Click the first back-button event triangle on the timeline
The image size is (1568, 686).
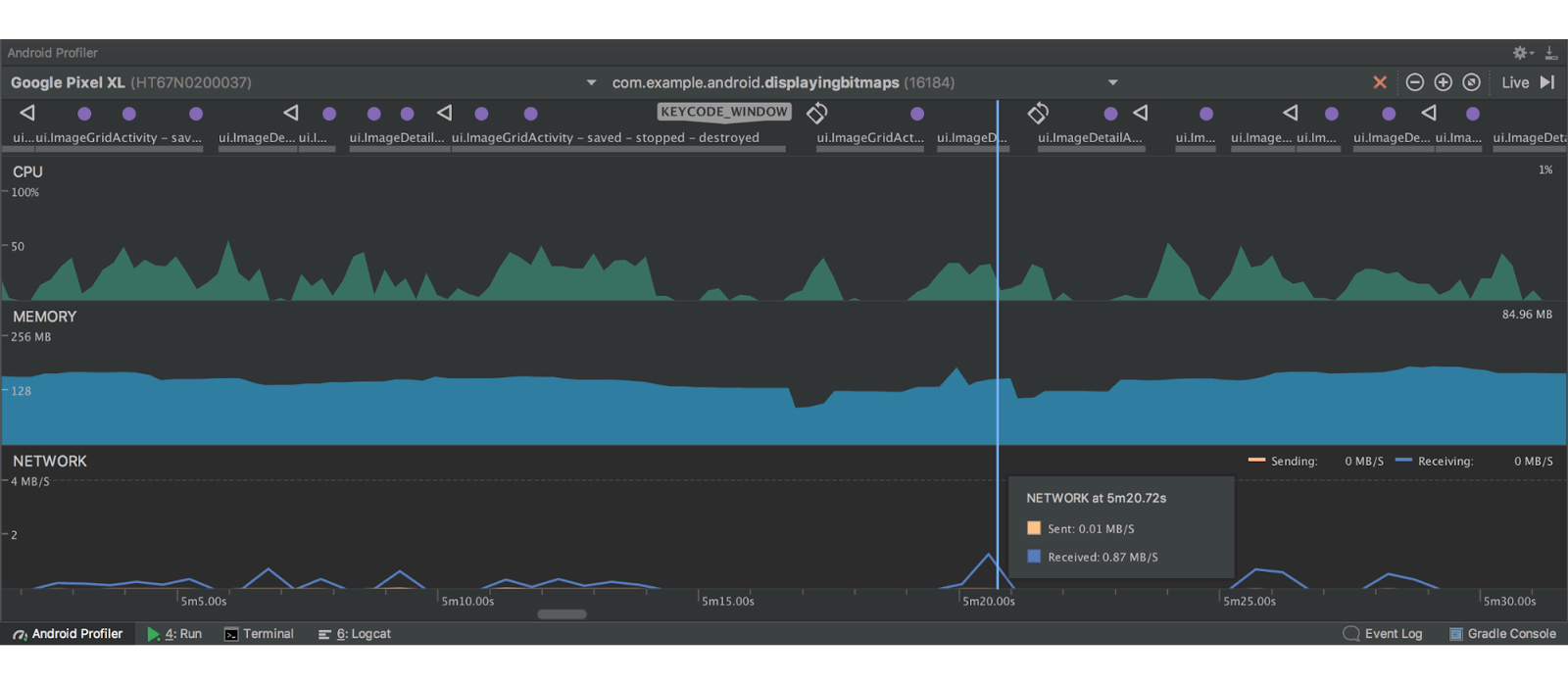coord(27,114)
